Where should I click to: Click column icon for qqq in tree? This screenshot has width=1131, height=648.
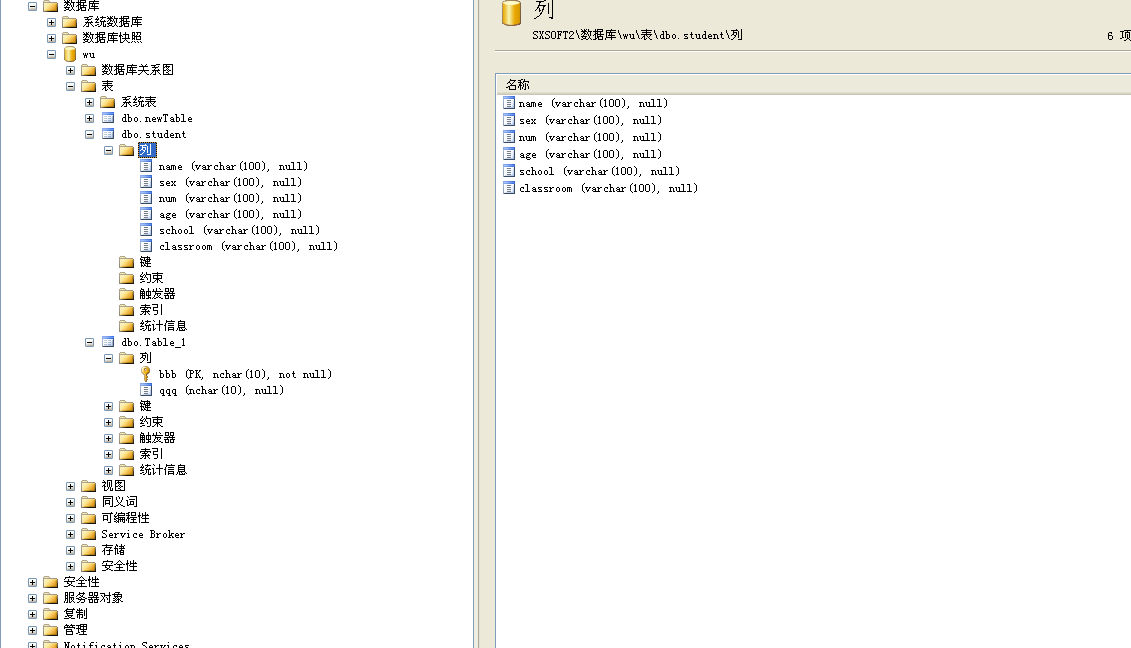click(146, 390)
